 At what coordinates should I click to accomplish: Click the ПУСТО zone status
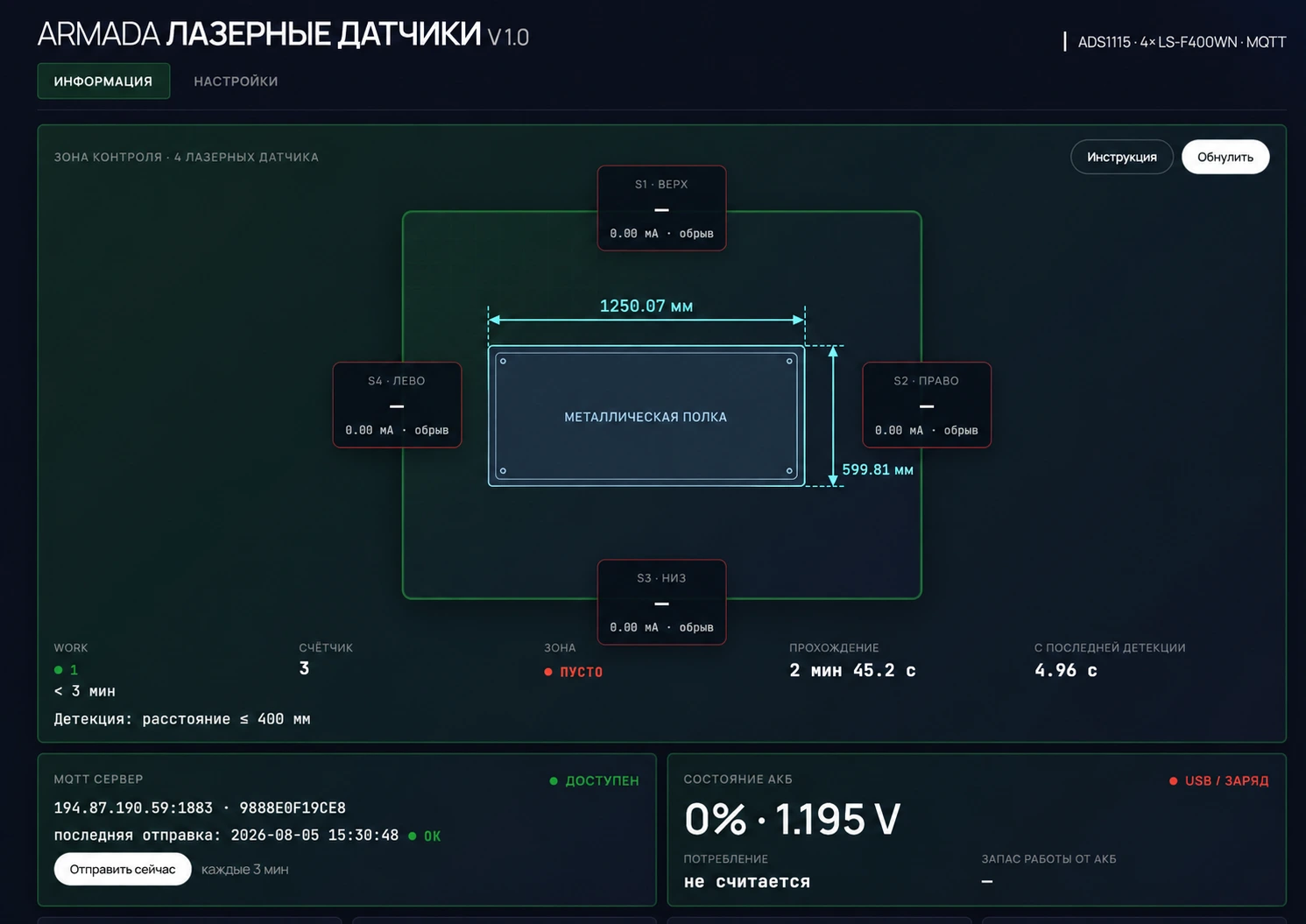click(x=581, y=672)
